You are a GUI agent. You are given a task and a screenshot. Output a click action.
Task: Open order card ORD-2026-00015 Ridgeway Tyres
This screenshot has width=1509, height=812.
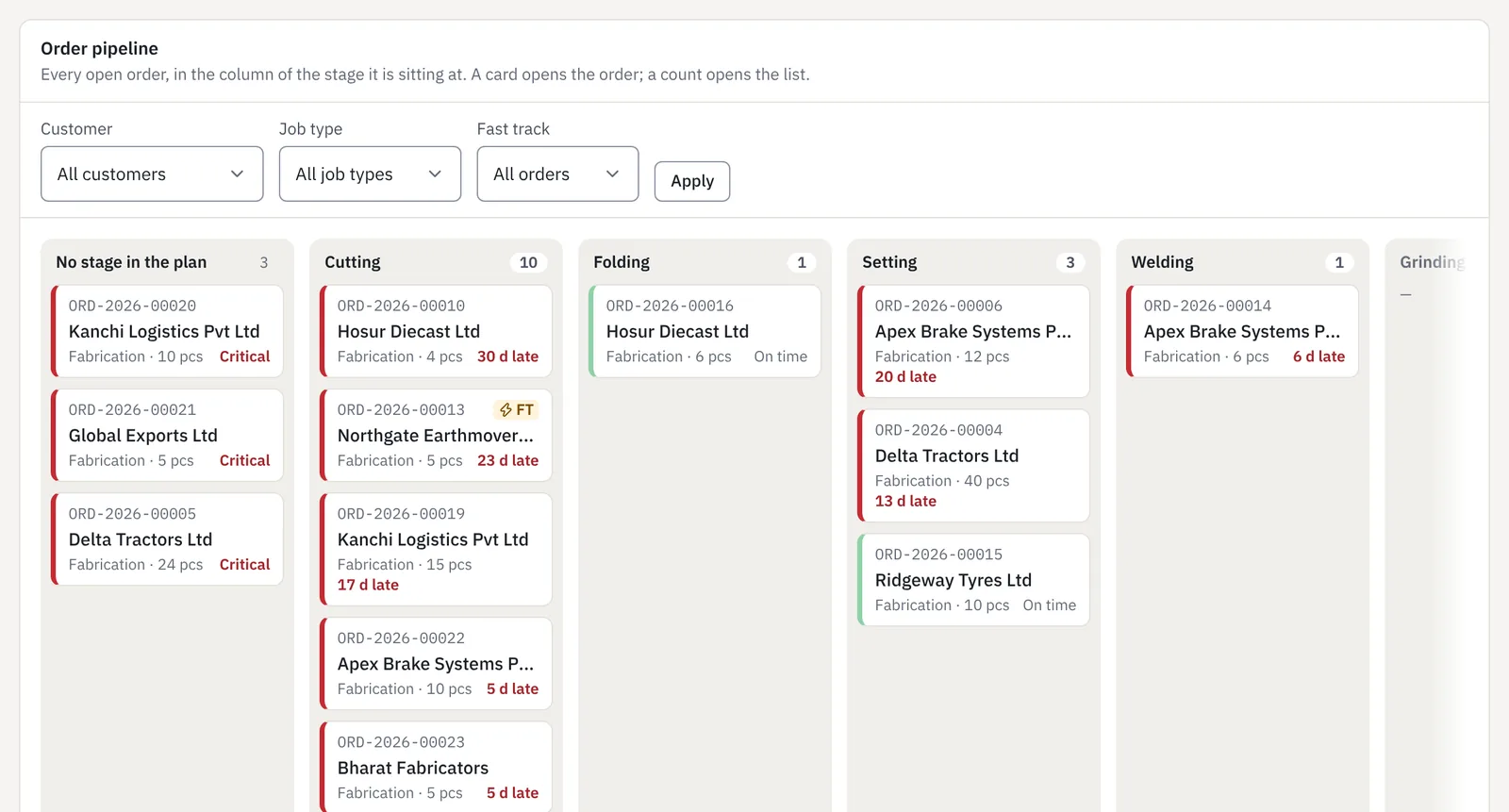pyautogui.click(x=973, y=580)
